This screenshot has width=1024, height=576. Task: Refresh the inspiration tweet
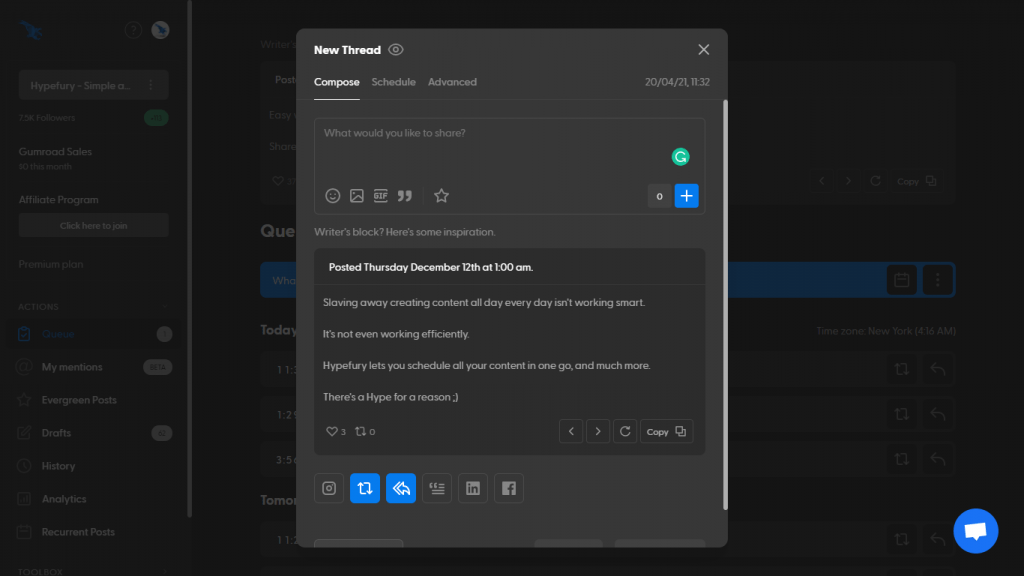click(625, 431)
